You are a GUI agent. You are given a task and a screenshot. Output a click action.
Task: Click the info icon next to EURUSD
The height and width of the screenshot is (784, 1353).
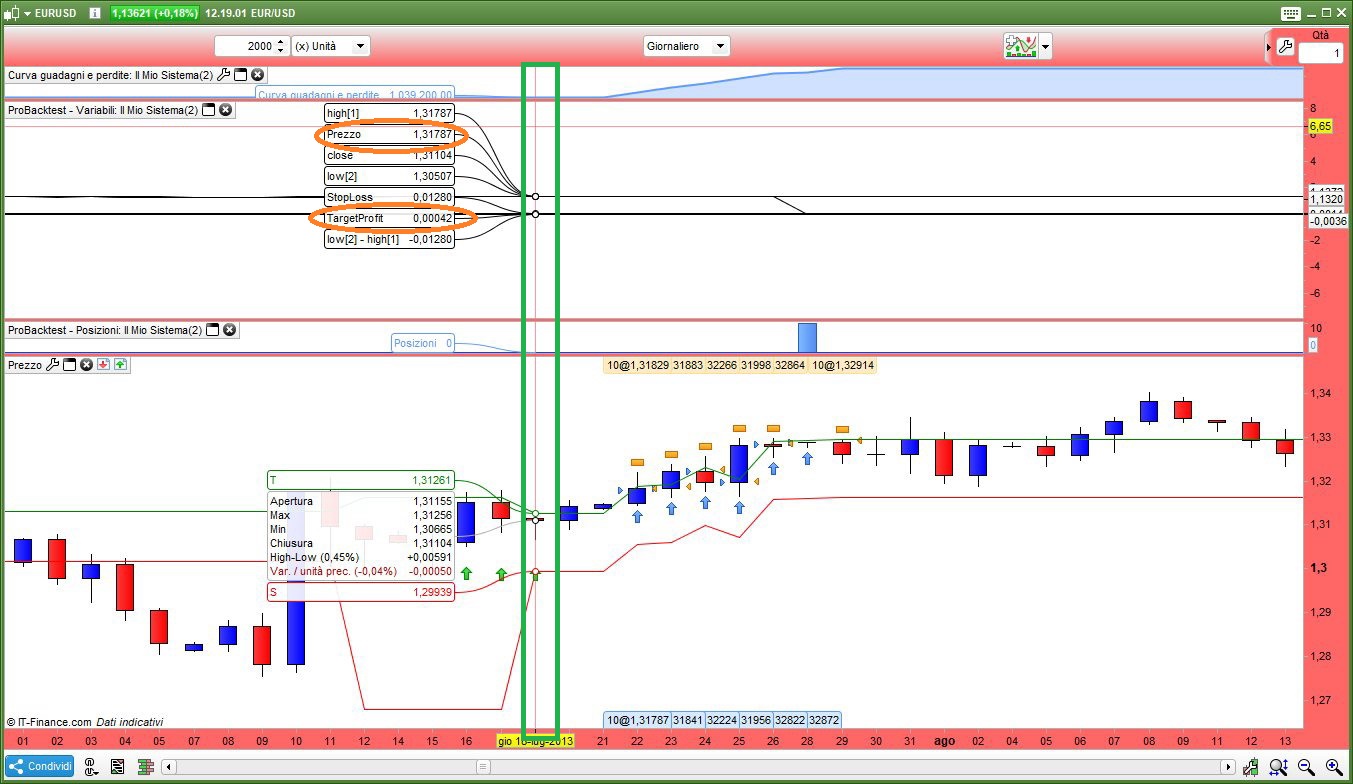click(x=94, y=13)
